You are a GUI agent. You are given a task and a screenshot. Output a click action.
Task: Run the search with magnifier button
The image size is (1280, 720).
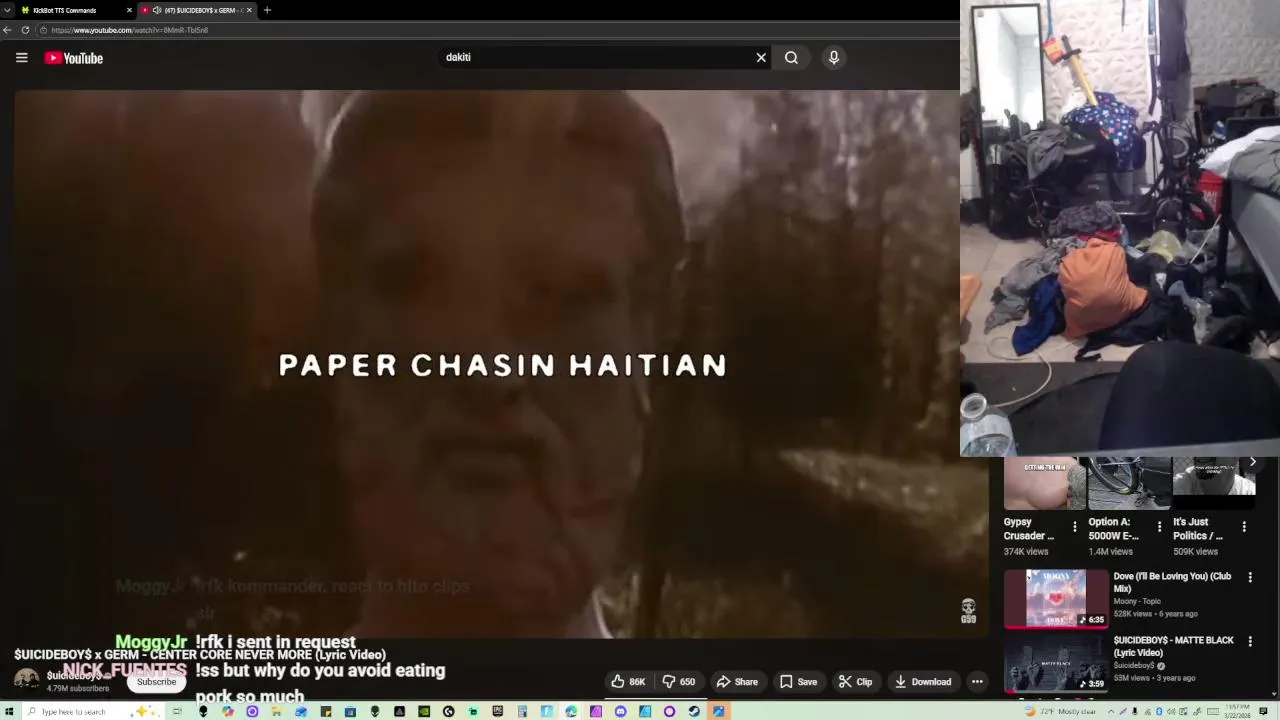(791, 57)
